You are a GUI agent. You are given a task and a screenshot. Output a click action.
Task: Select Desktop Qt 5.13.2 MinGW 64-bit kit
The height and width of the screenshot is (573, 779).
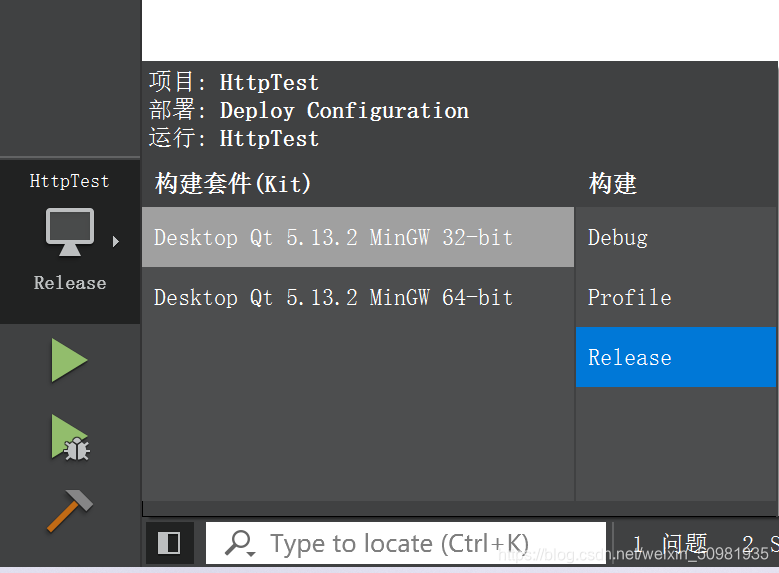tap(358, 297)
